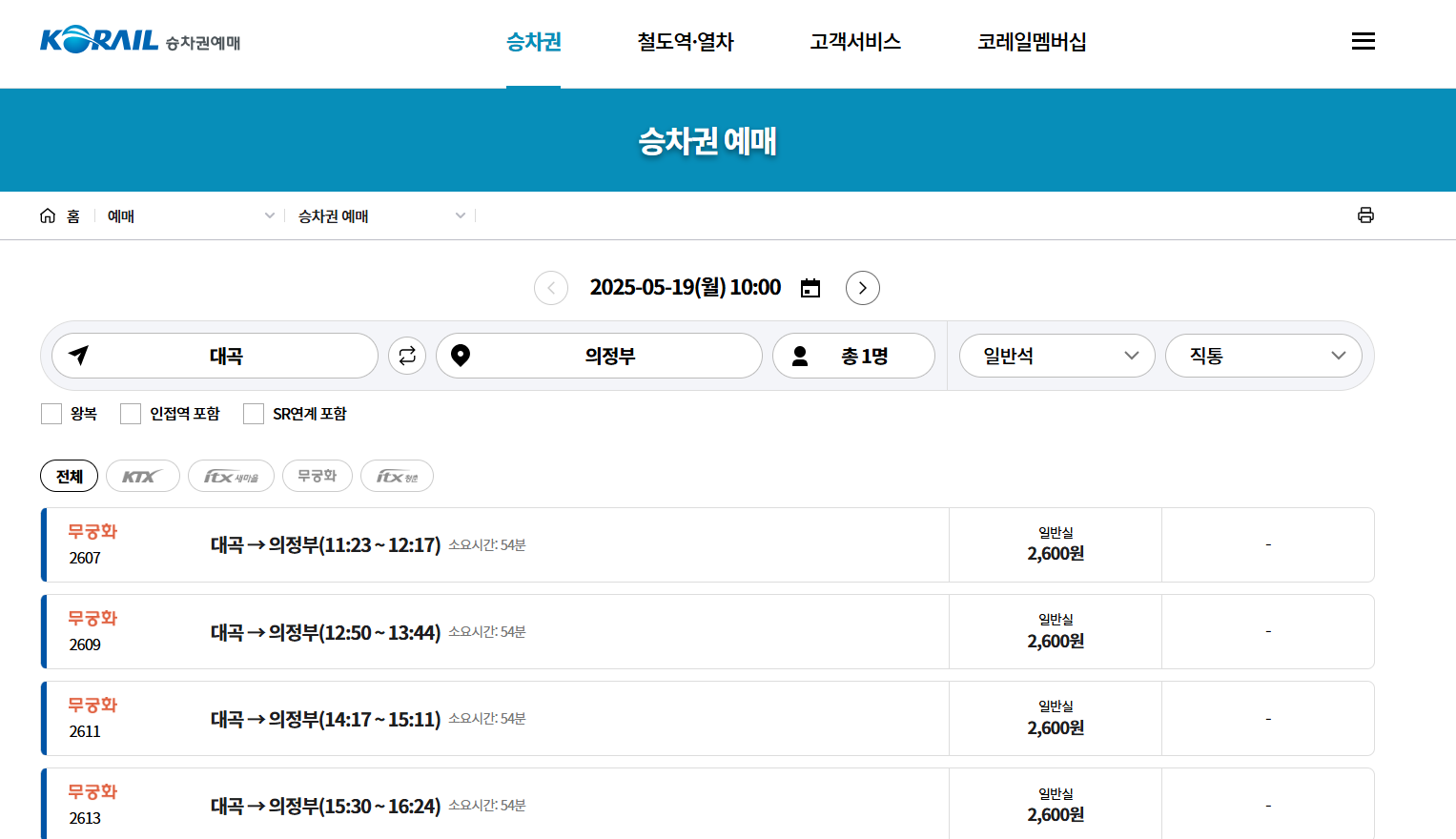Viewport: 1456px width, 839px height.
Task: Click the 홈 breadcrumb link
Action: [x=73, y=216]
